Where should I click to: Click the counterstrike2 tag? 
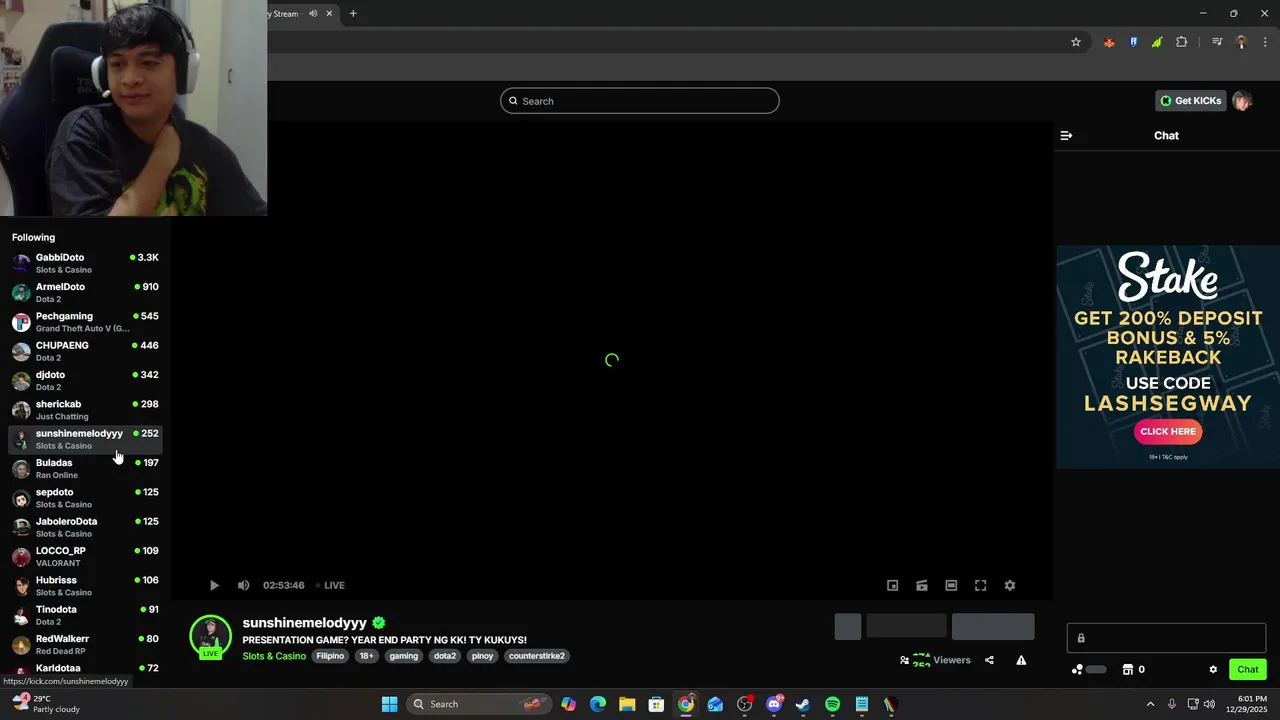tap(537, 656)
